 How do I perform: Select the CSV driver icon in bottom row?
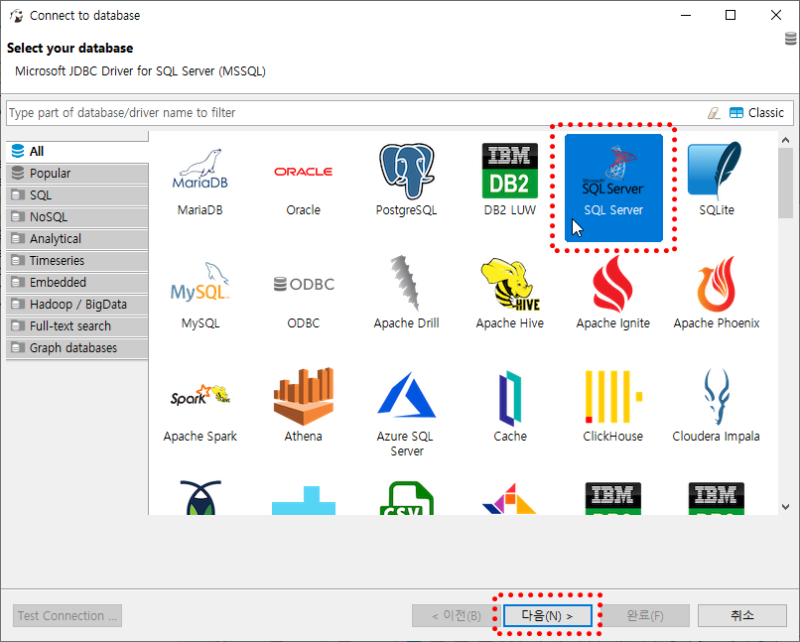click(407, 498)
